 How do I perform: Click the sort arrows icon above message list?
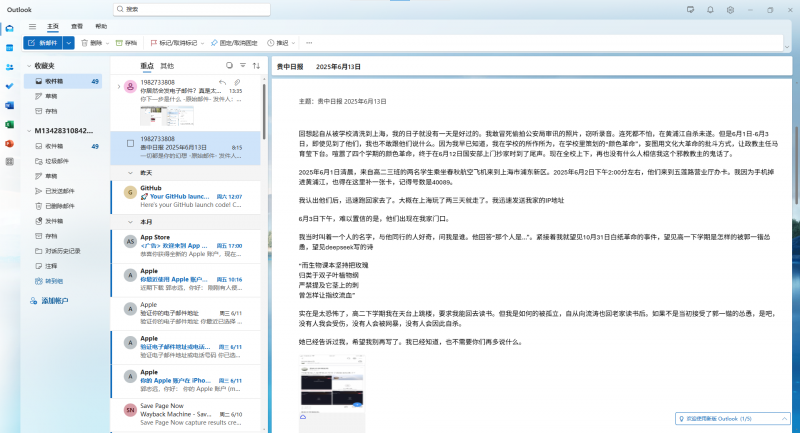256,66
